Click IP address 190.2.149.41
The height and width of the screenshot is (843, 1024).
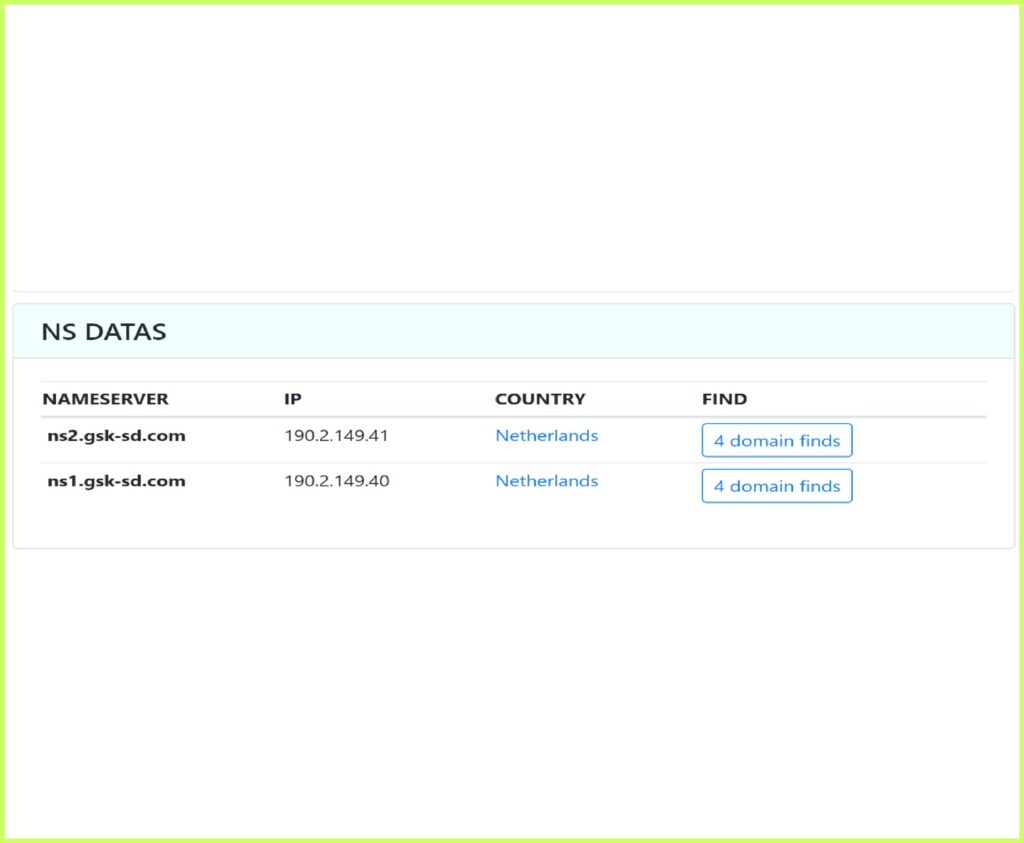pos(336,436)
